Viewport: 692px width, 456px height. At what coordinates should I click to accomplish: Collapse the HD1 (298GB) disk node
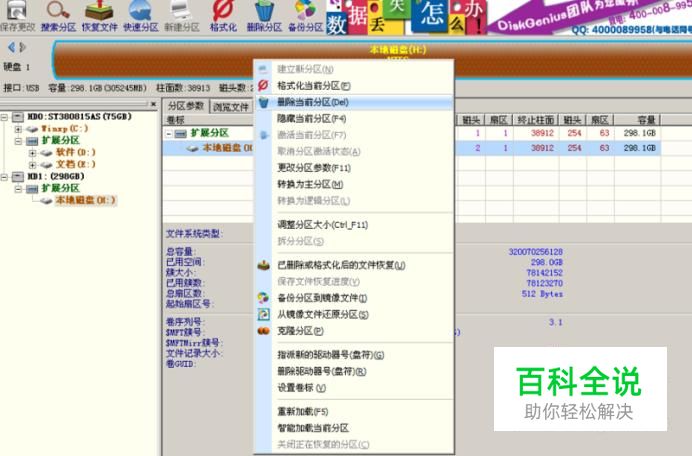[4, 177]
